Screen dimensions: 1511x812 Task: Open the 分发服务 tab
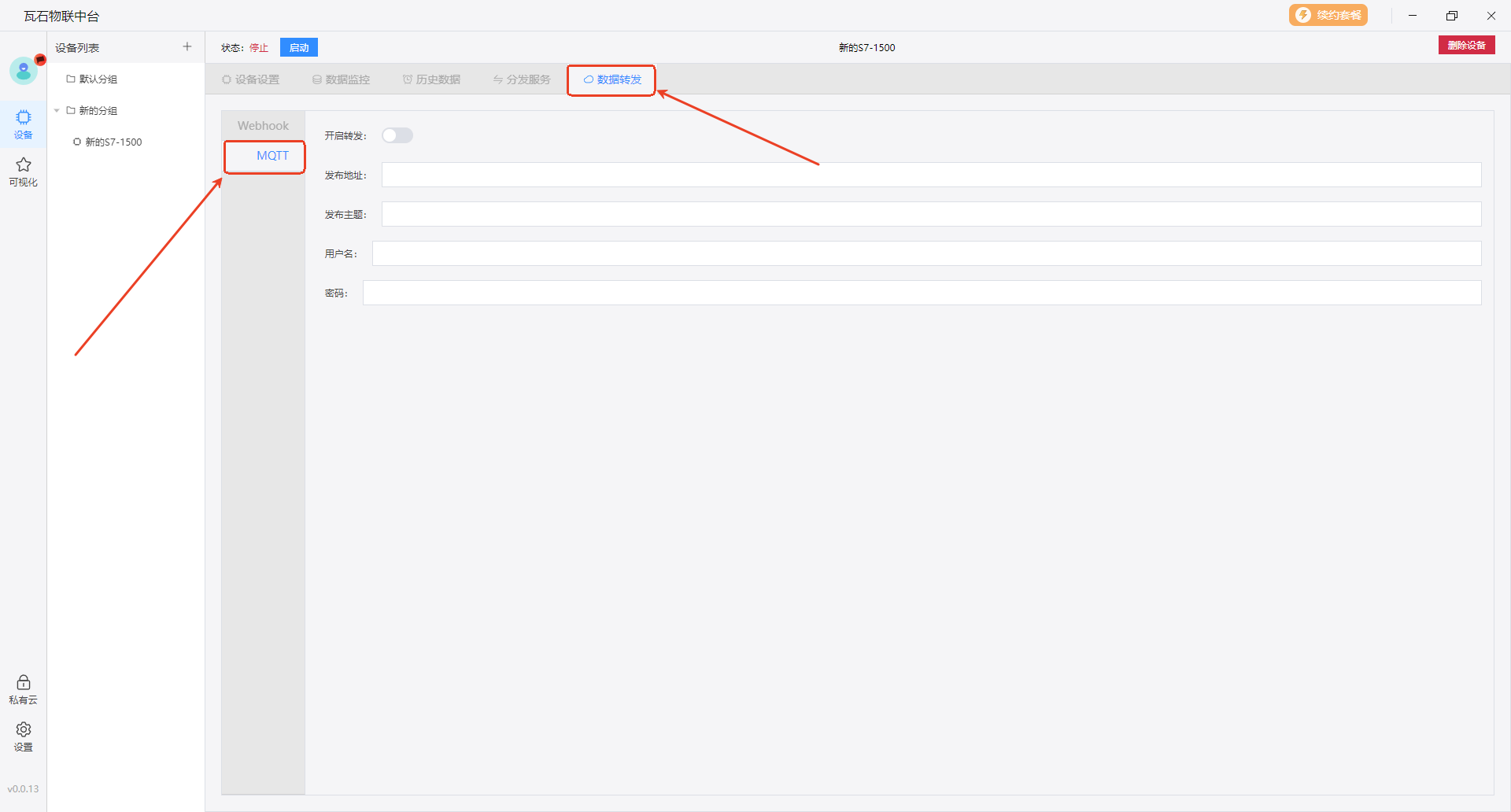pos(522,79)
